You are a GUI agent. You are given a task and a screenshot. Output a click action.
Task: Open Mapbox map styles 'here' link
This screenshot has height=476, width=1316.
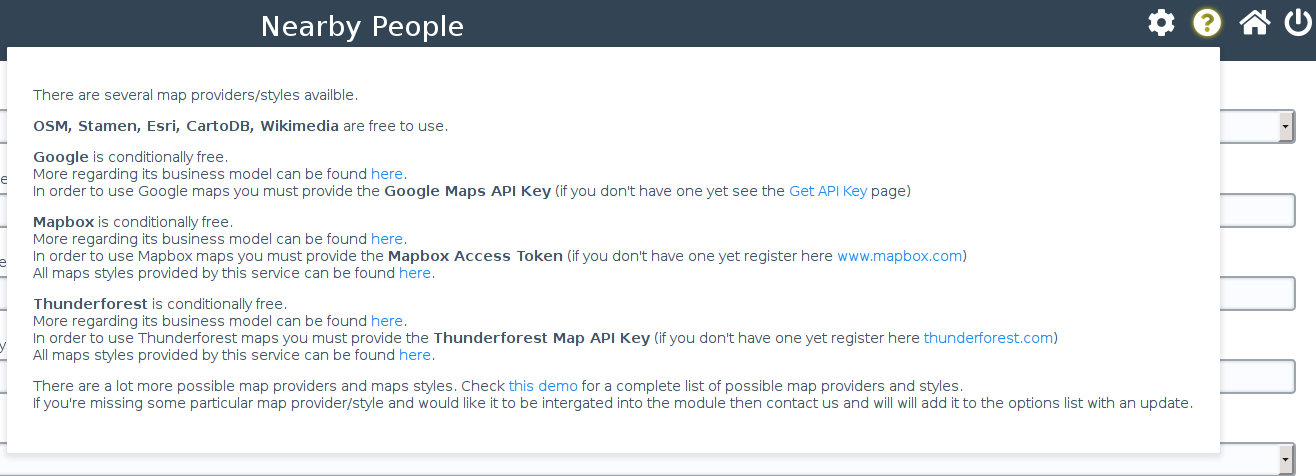point(414,272)
